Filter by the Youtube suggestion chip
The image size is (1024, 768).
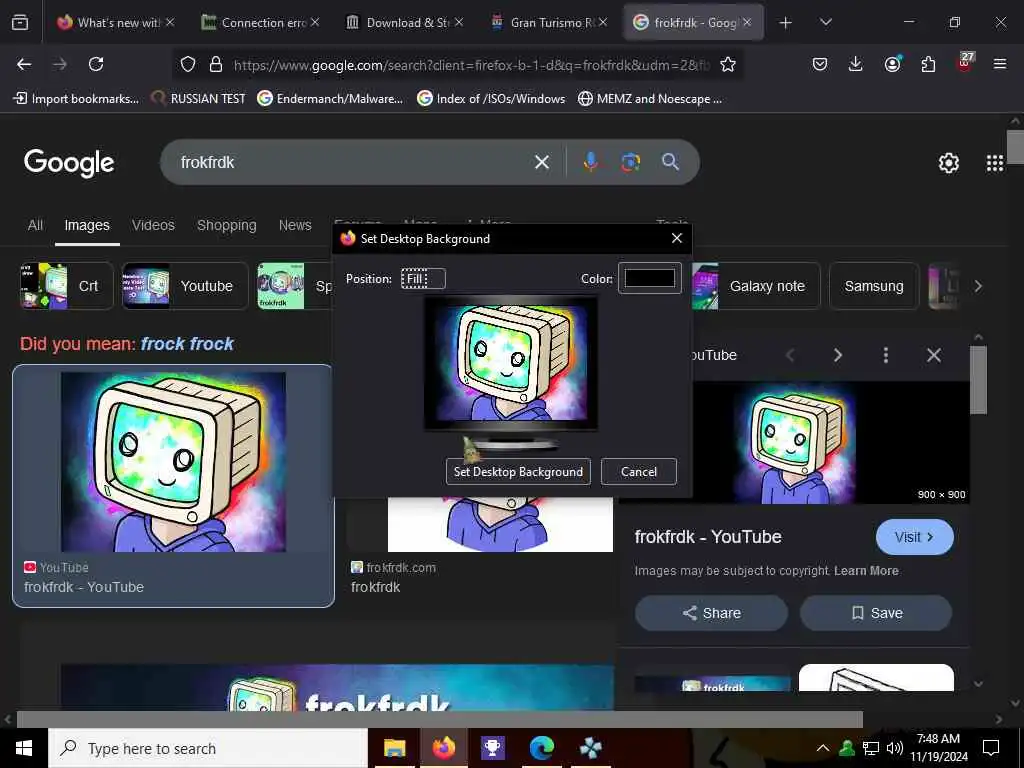pos(185,286)
